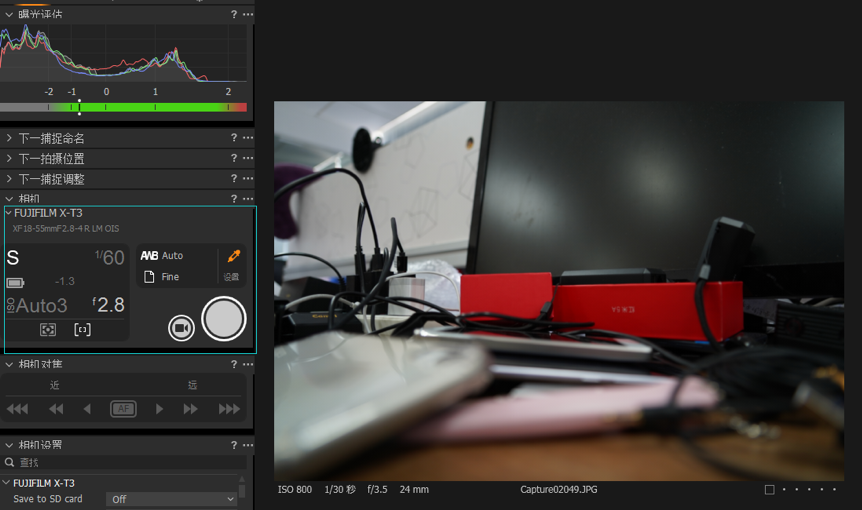The height and width of the screenshot is (510, 862).
Task: Change the S shooting mode
Action: tap(13, 258)
